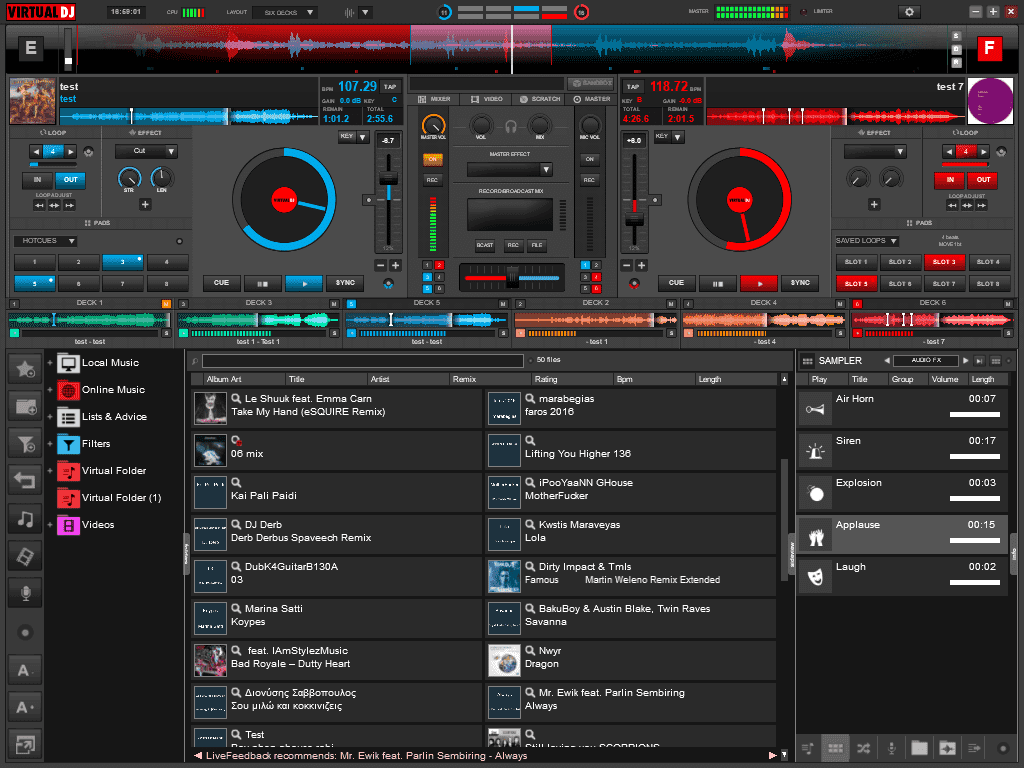Toggle right deck SYNC
Screen dimensions: 1024x768
click(800, 283)
